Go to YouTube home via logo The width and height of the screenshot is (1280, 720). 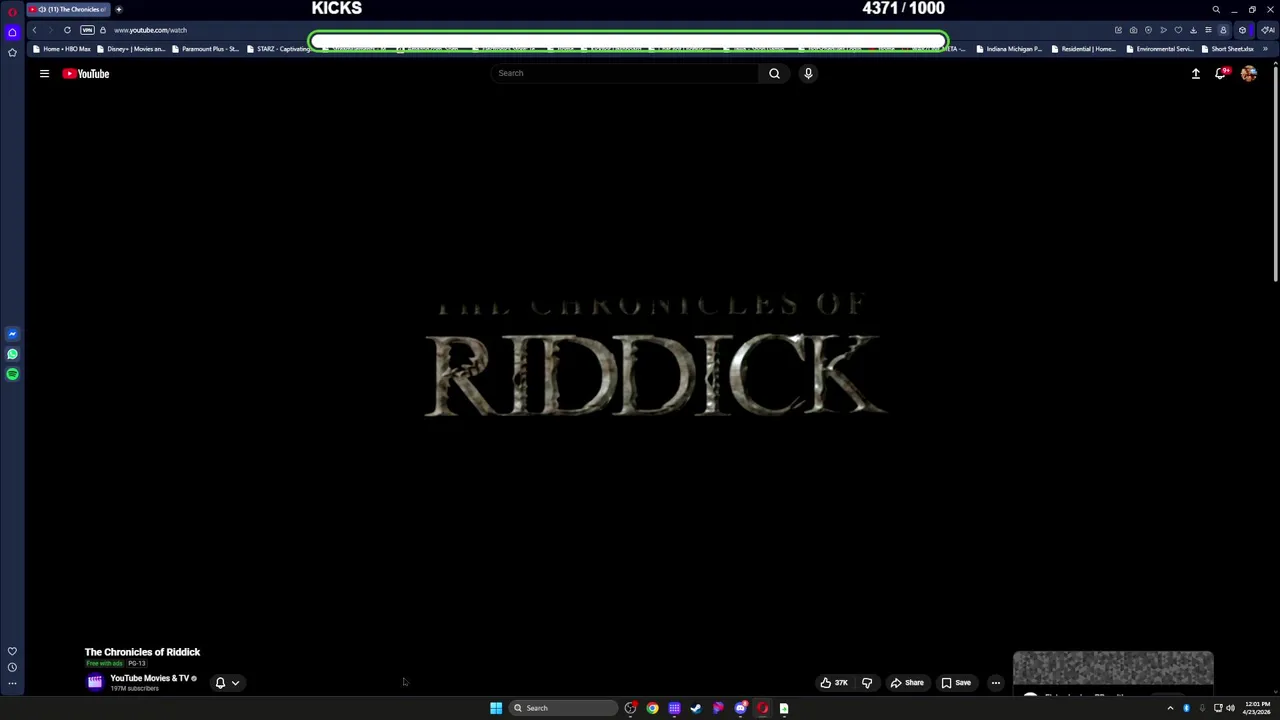pos(86,73)
